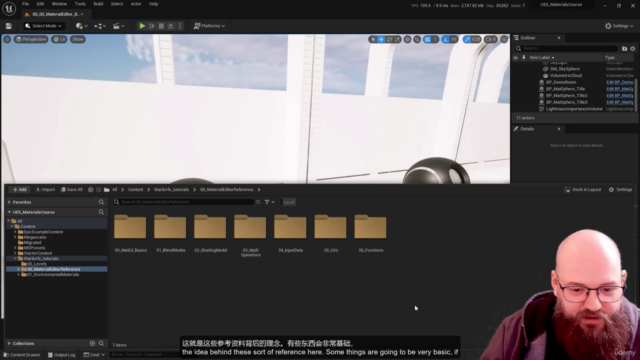Viewport: 640px width, 360px height.
Task: Open the quick add content menu
Action: coord(82,26)
